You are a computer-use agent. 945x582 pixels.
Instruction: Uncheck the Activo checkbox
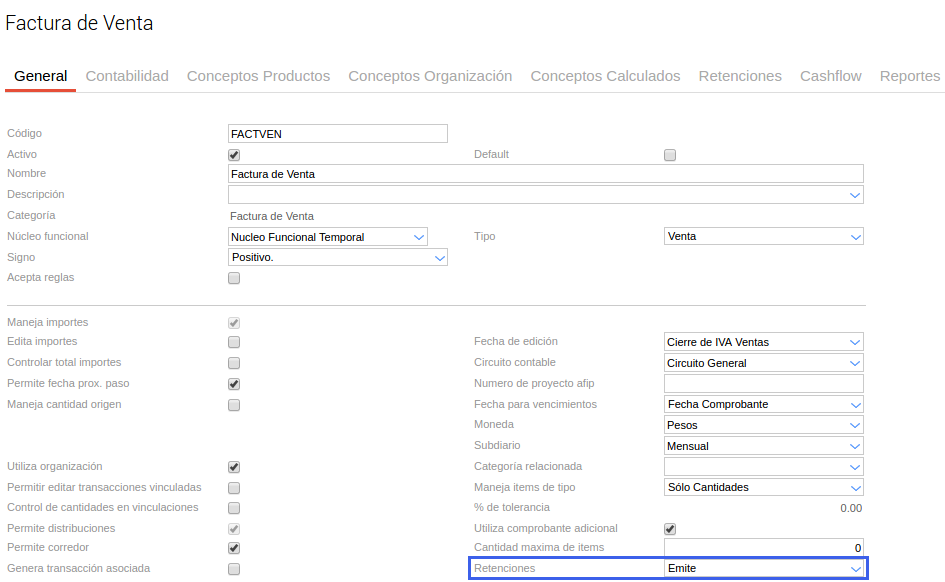click(x=234, y=155)
